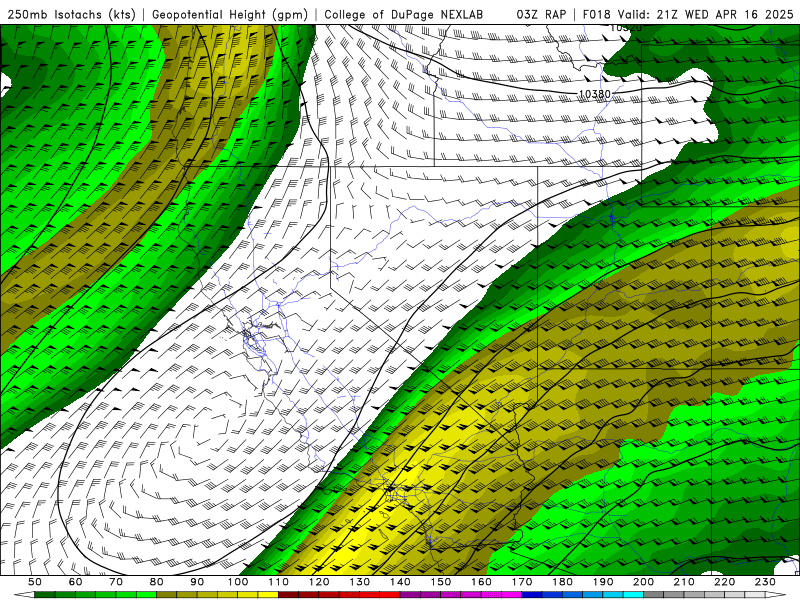Click the 210 value on the color scale
Image resolution: width=800 pixels, height=600 pixels.
(x=684, y=582)
